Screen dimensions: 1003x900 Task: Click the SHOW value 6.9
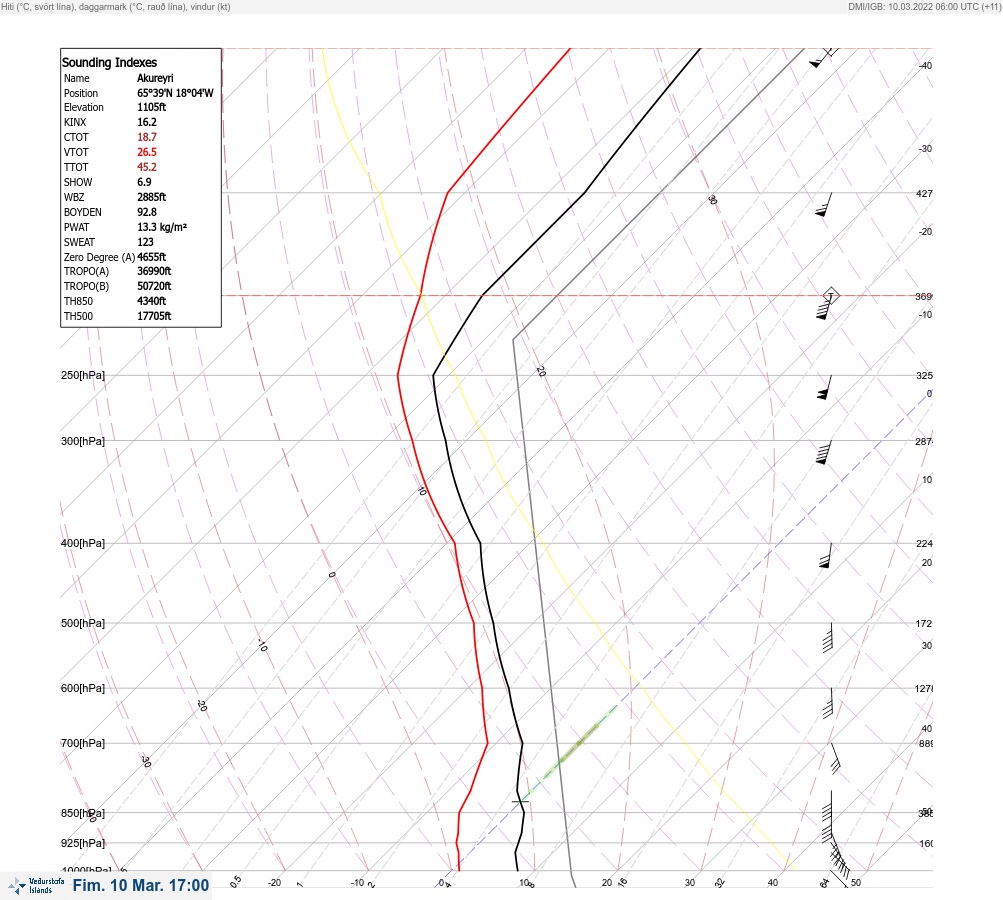point(145,182)
